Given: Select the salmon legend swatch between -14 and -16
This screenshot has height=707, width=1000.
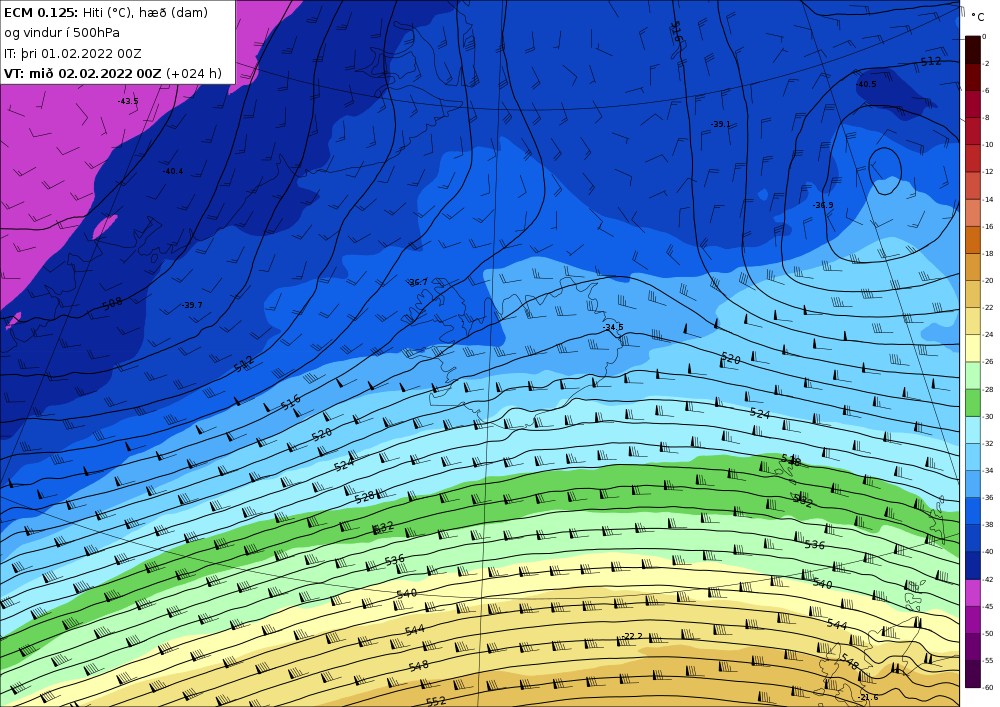Looking at the screenshot, I should click(x=973, y=213).
